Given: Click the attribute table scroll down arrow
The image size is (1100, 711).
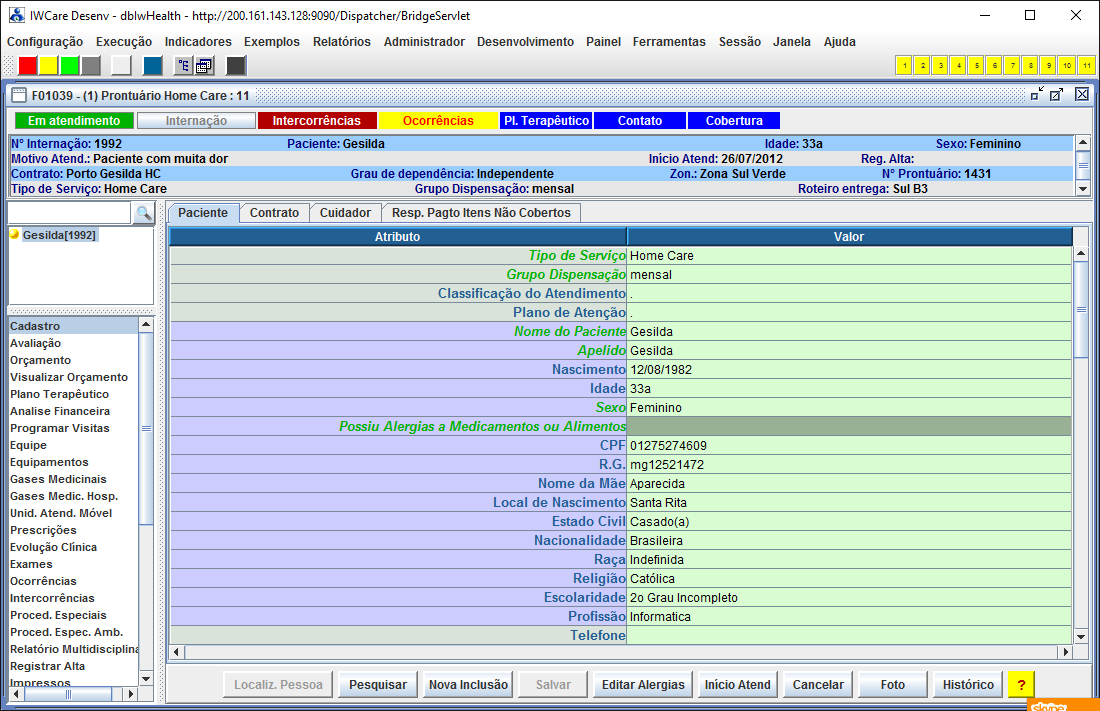Looking at the screenshot, I should [1081, 636].
